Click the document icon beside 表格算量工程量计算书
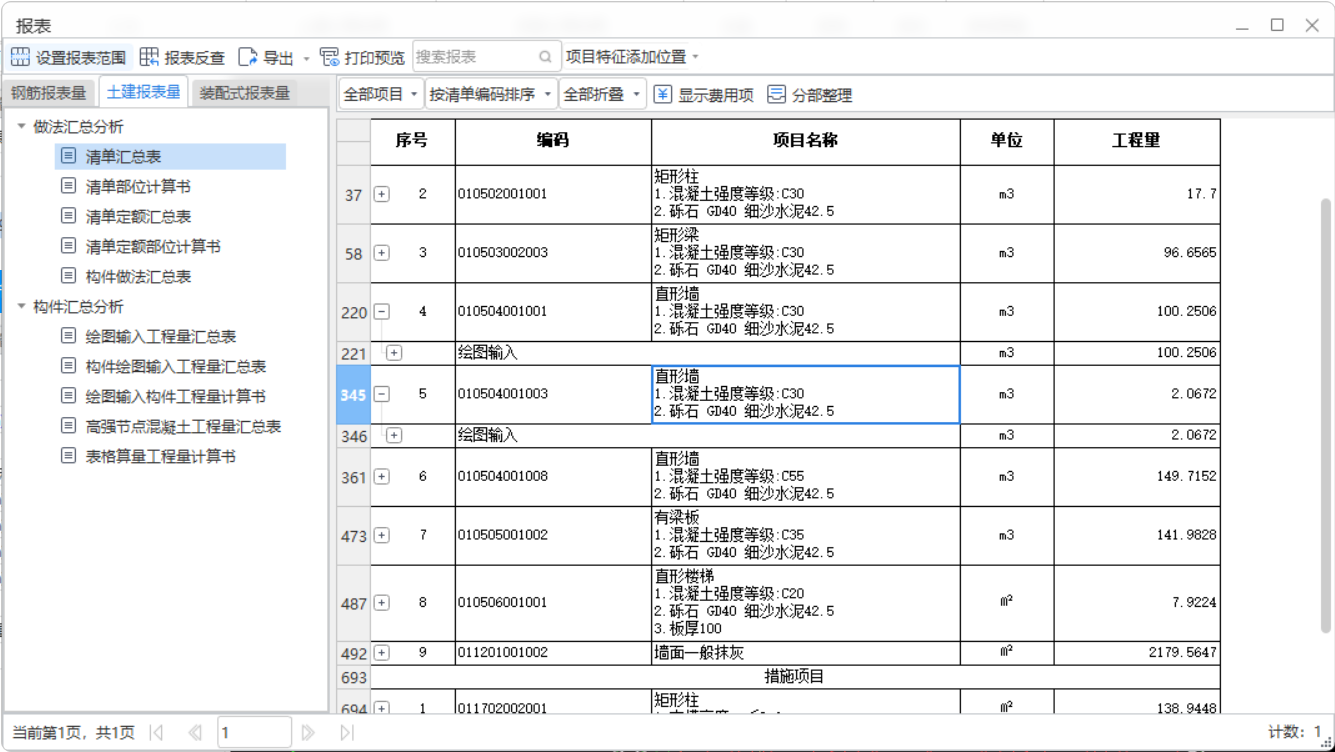1335x752 pixels. [68, 456]
